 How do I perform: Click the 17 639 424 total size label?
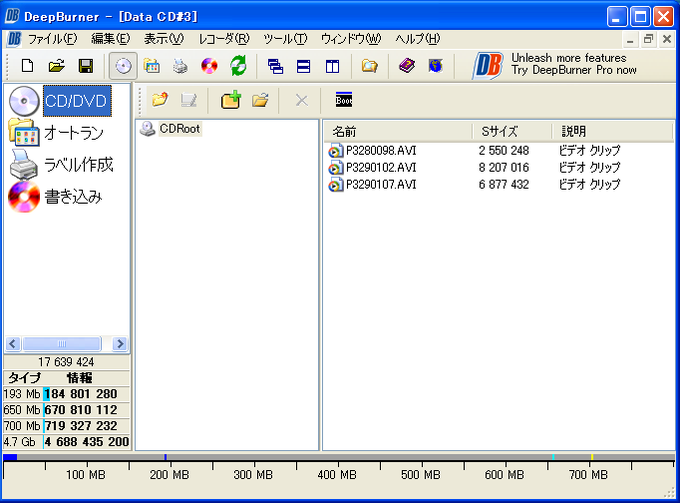(66, 362)
